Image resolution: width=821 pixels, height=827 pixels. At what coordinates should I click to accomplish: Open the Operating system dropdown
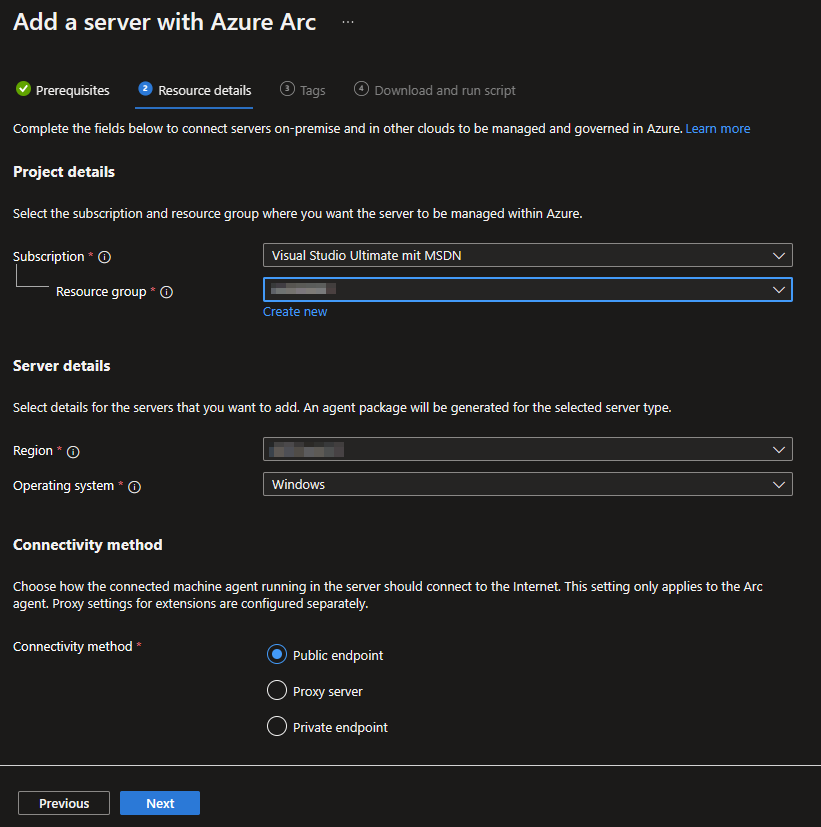point(528,484)
